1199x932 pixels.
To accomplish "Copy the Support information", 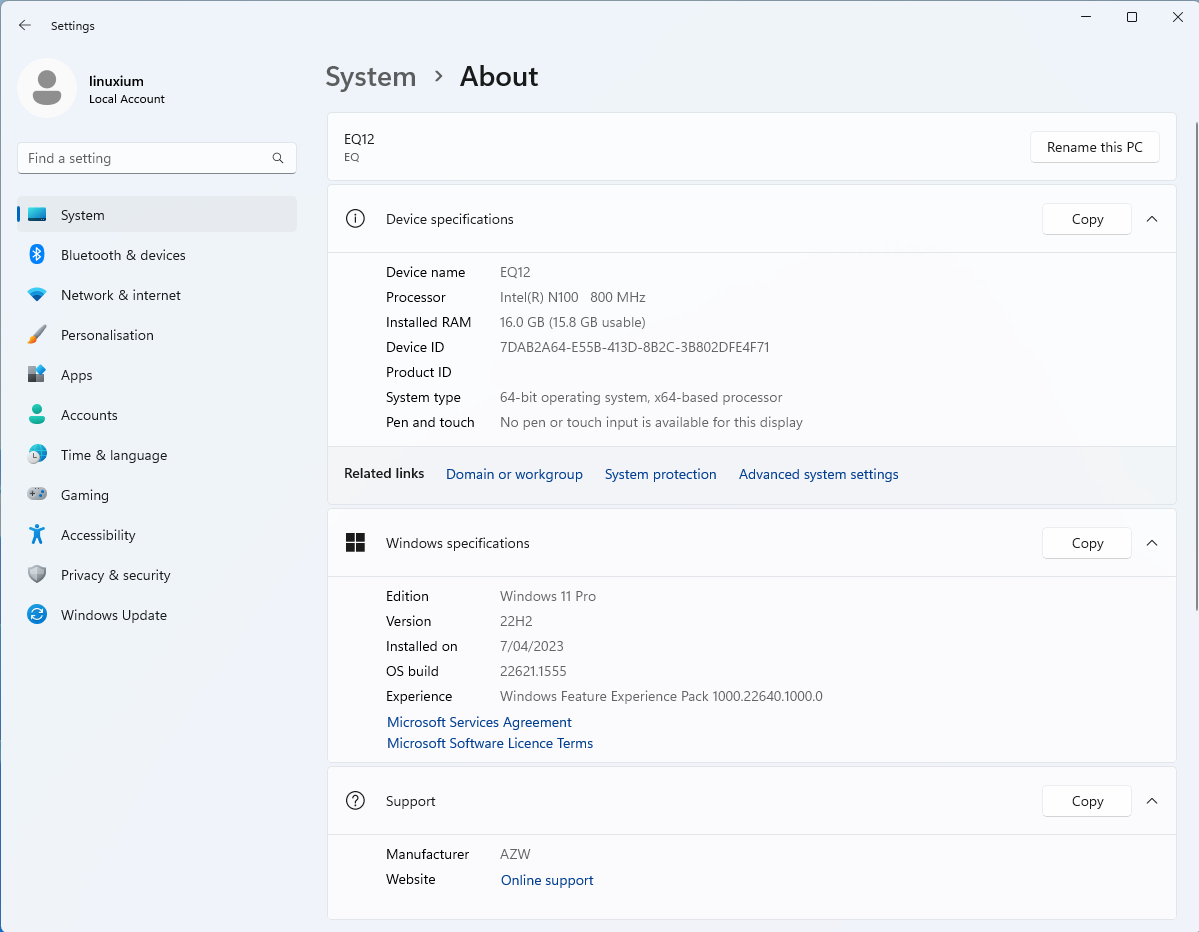I will (1087, 801).
